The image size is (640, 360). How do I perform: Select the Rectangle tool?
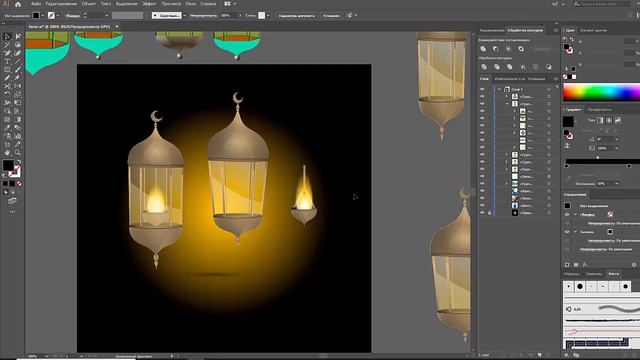(x=7, y=69)
